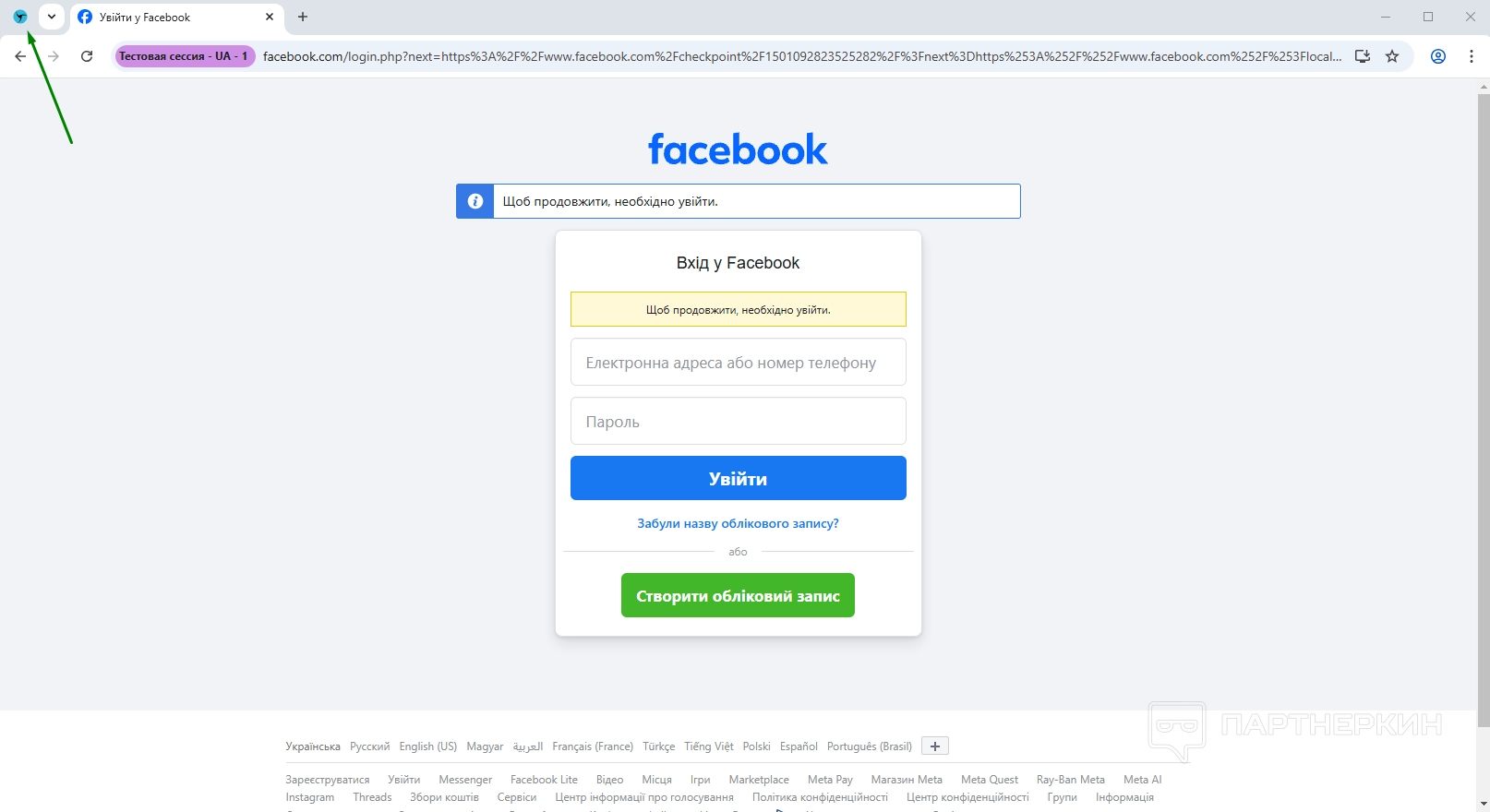Screen dimensions: 1490x812
Task: Click Створити обліковий запис button
Action: click(738, 595)
